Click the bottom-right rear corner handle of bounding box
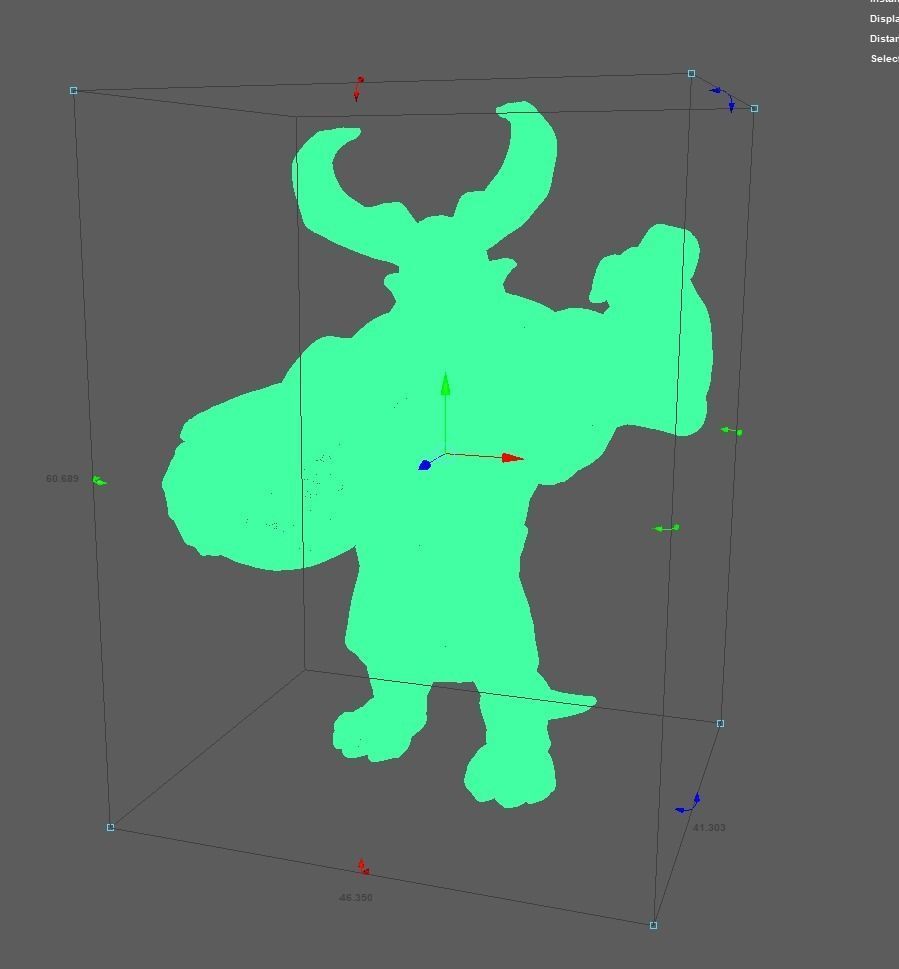Viewport: 899px width, 969px height. point(720,723)
